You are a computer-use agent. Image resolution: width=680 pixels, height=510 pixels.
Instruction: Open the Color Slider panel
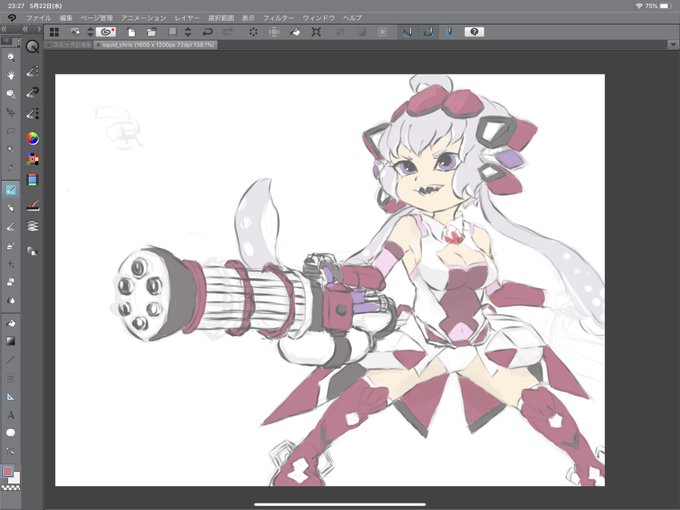pos(33,180)
